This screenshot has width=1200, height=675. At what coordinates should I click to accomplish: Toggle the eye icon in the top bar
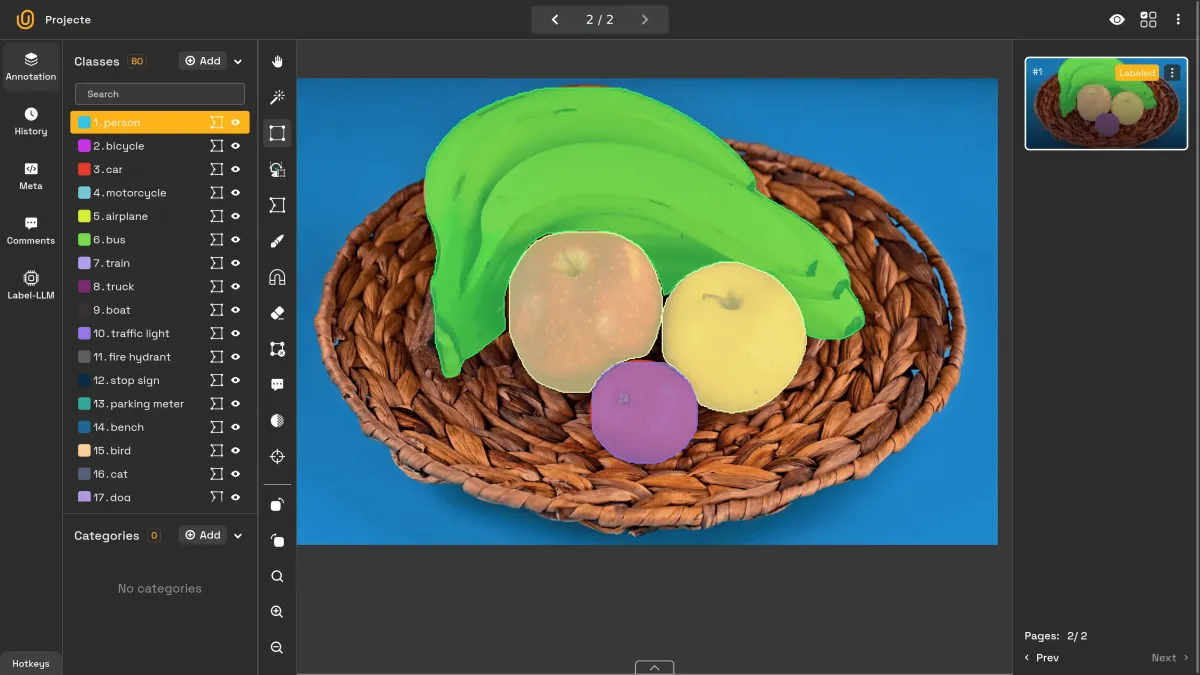[1117, 19]
